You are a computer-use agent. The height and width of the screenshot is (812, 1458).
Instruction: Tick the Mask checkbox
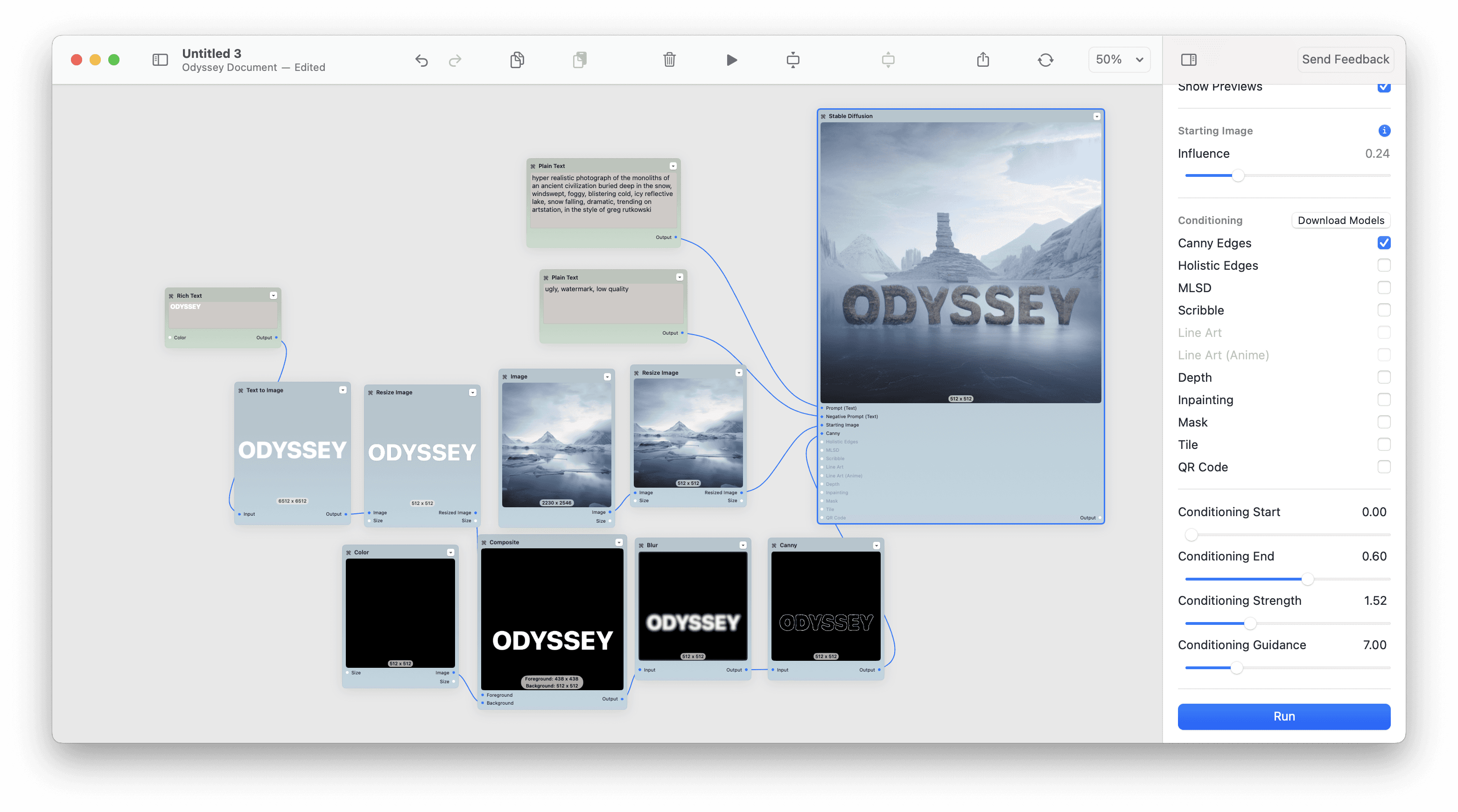[x=1383, y=422]
